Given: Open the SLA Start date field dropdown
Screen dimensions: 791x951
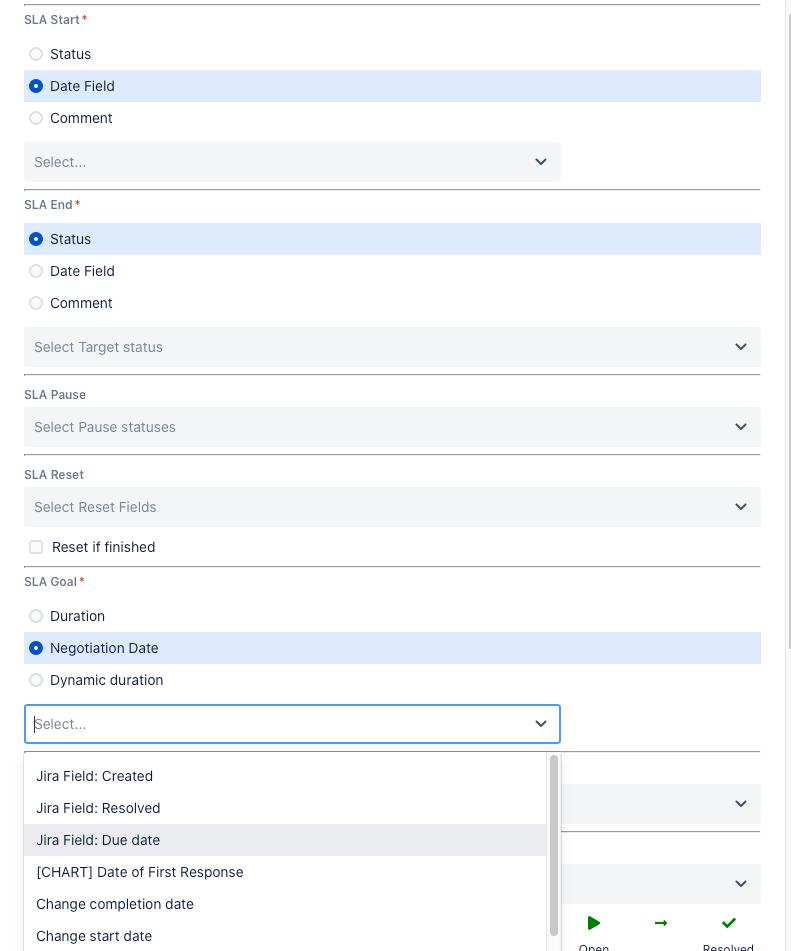Looking at the screenshot, I should [x=292, y=162].
